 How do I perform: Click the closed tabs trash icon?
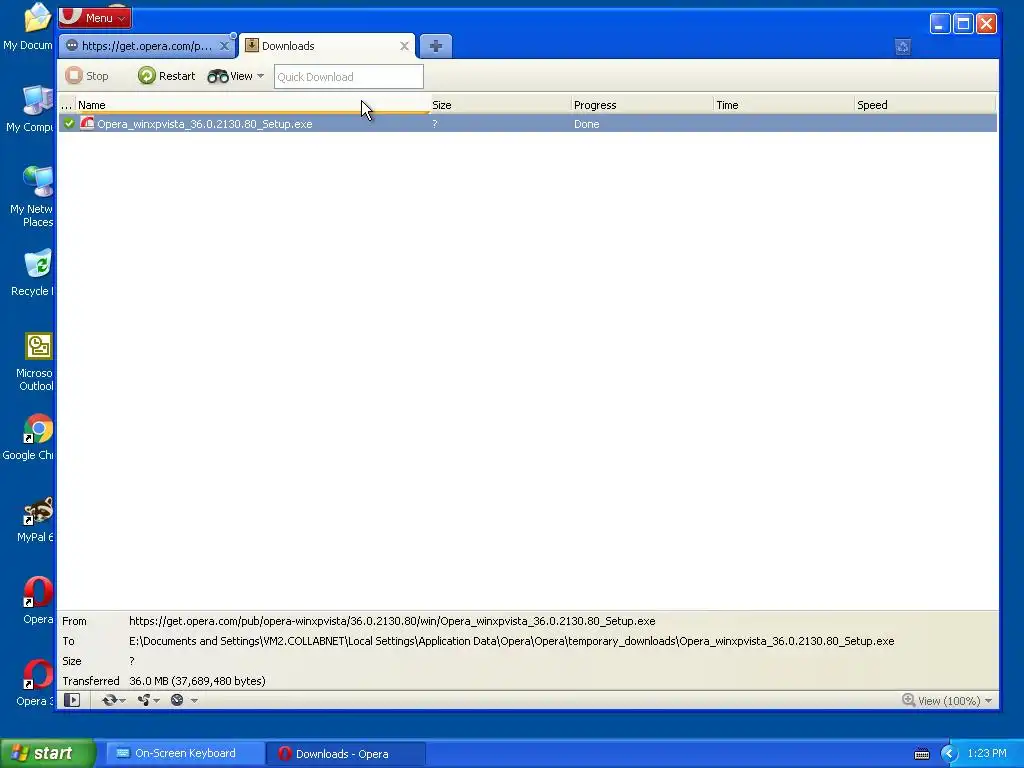(x=903, y=46)
